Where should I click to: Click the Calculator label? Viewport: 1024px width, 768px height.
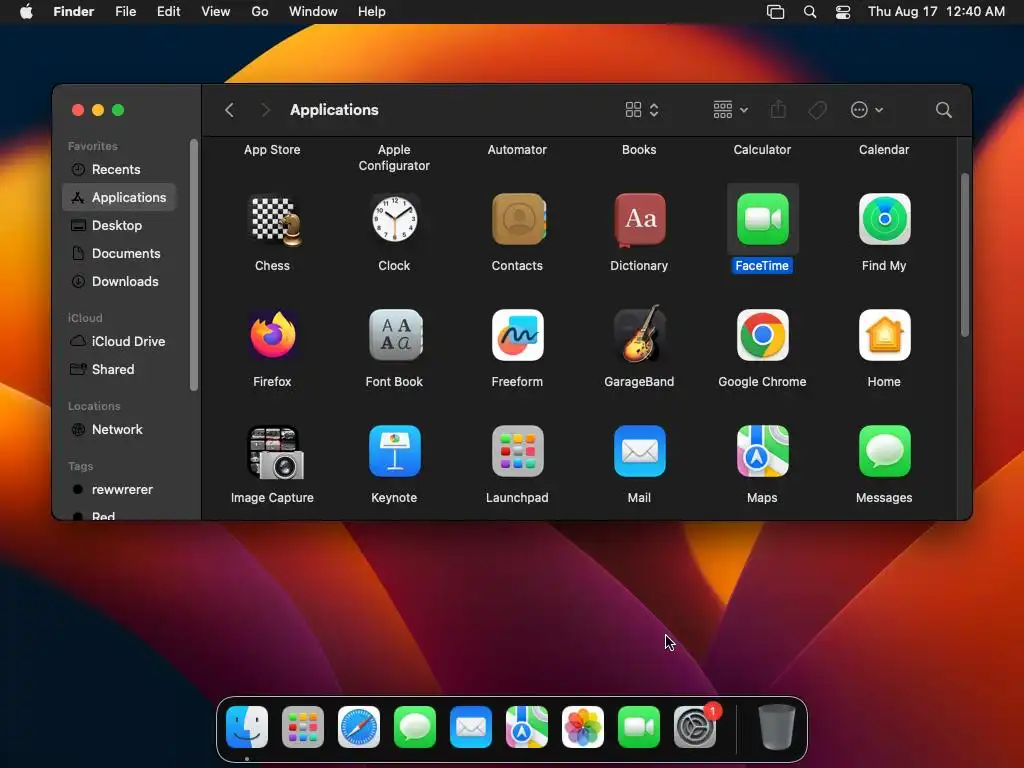pyautogui.click(x=762, y=150)
